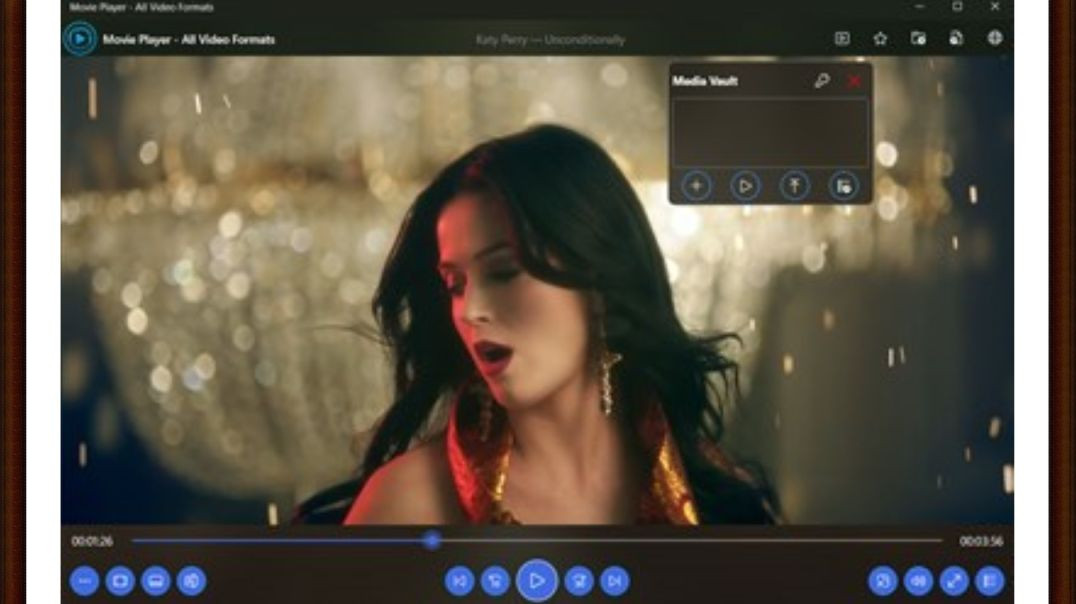
Task: Click the locked file icon in header
Action: 956,39
